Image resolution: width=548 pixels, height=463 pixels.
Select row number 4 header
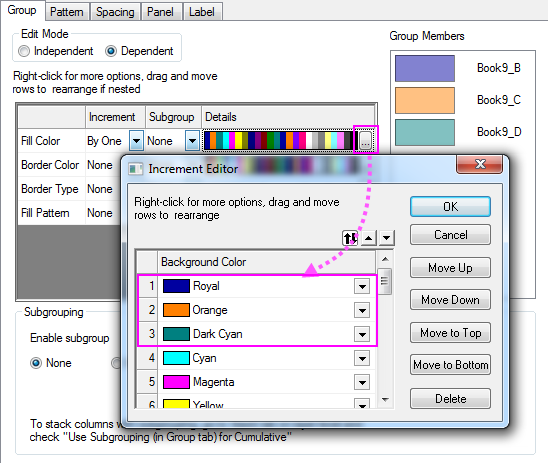click(147, 358)
